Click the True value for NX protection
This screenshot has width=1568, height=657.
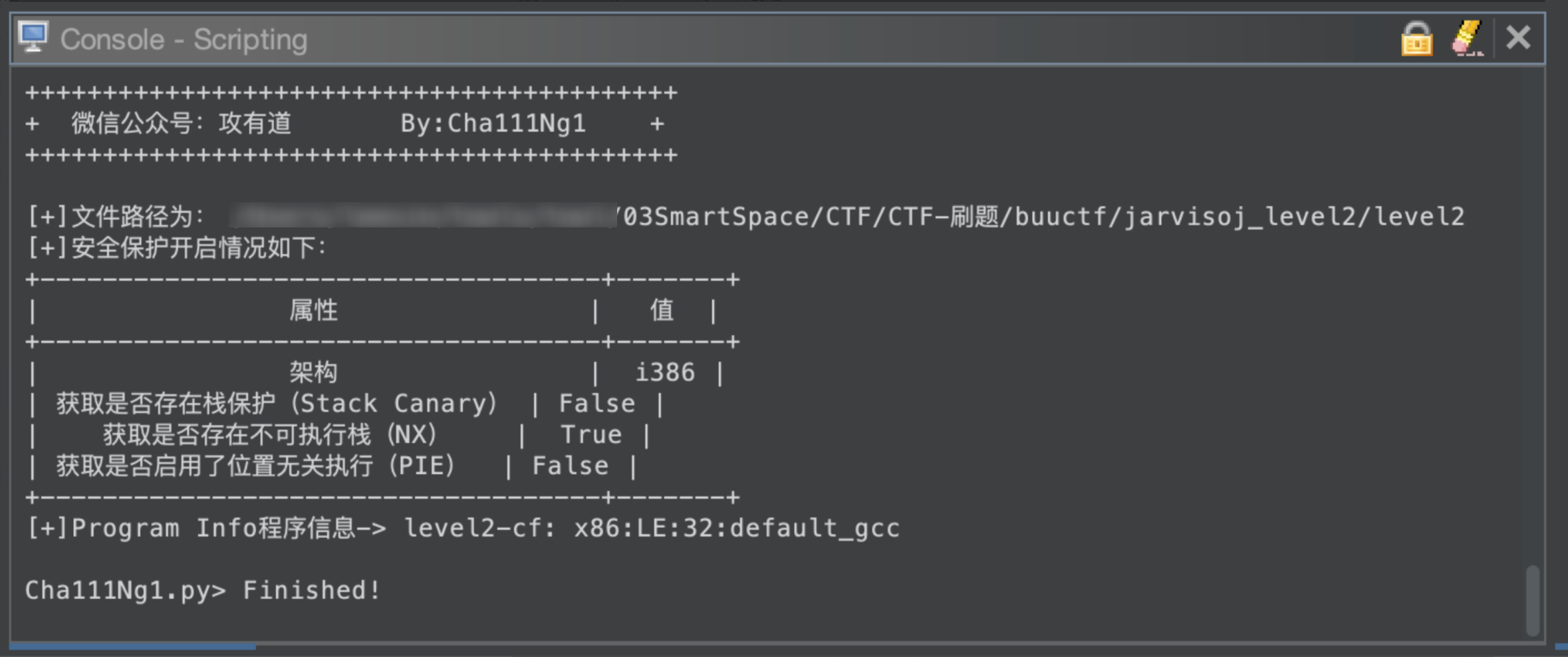pyautogui.click(x=590, y=434)
